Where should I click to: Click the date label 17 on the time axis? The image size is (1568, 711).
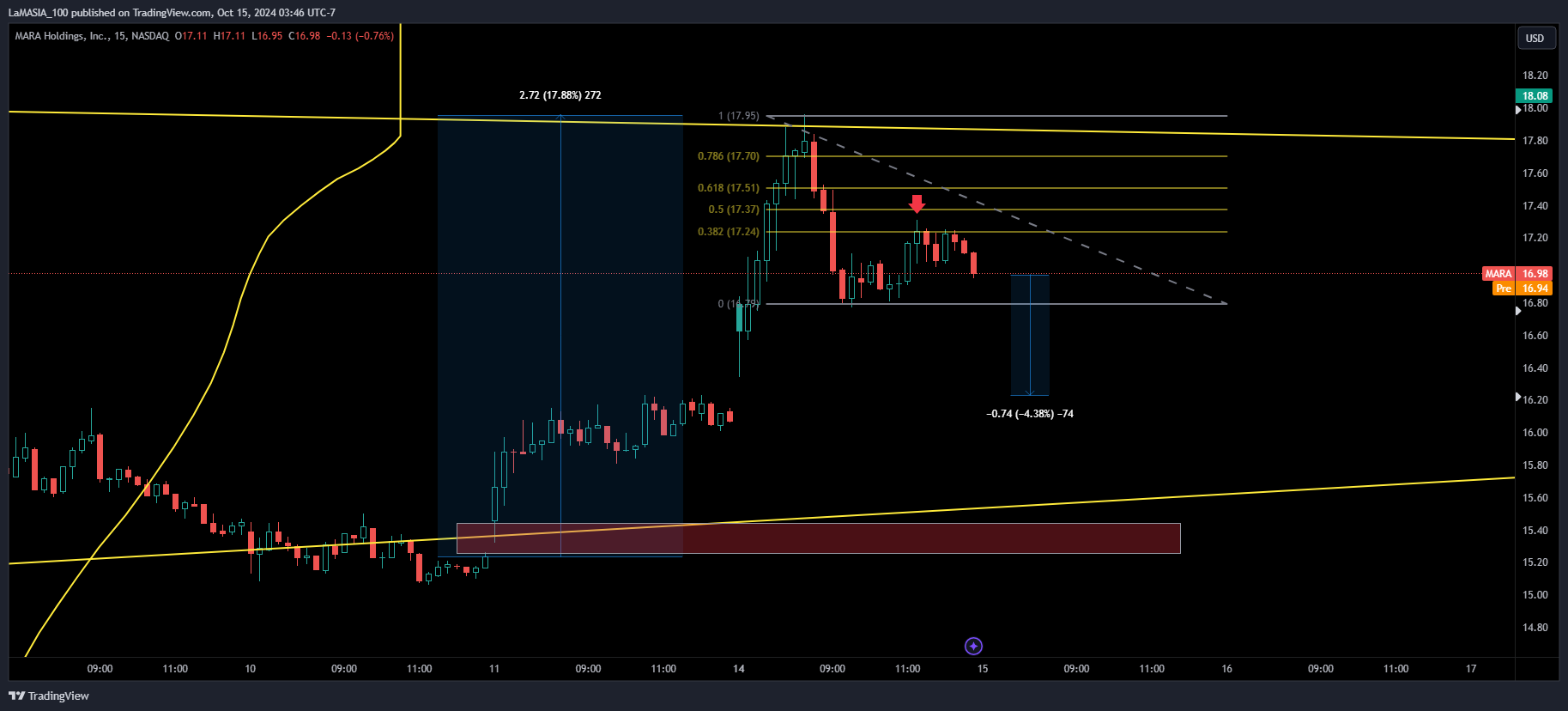coord(1471,669)
